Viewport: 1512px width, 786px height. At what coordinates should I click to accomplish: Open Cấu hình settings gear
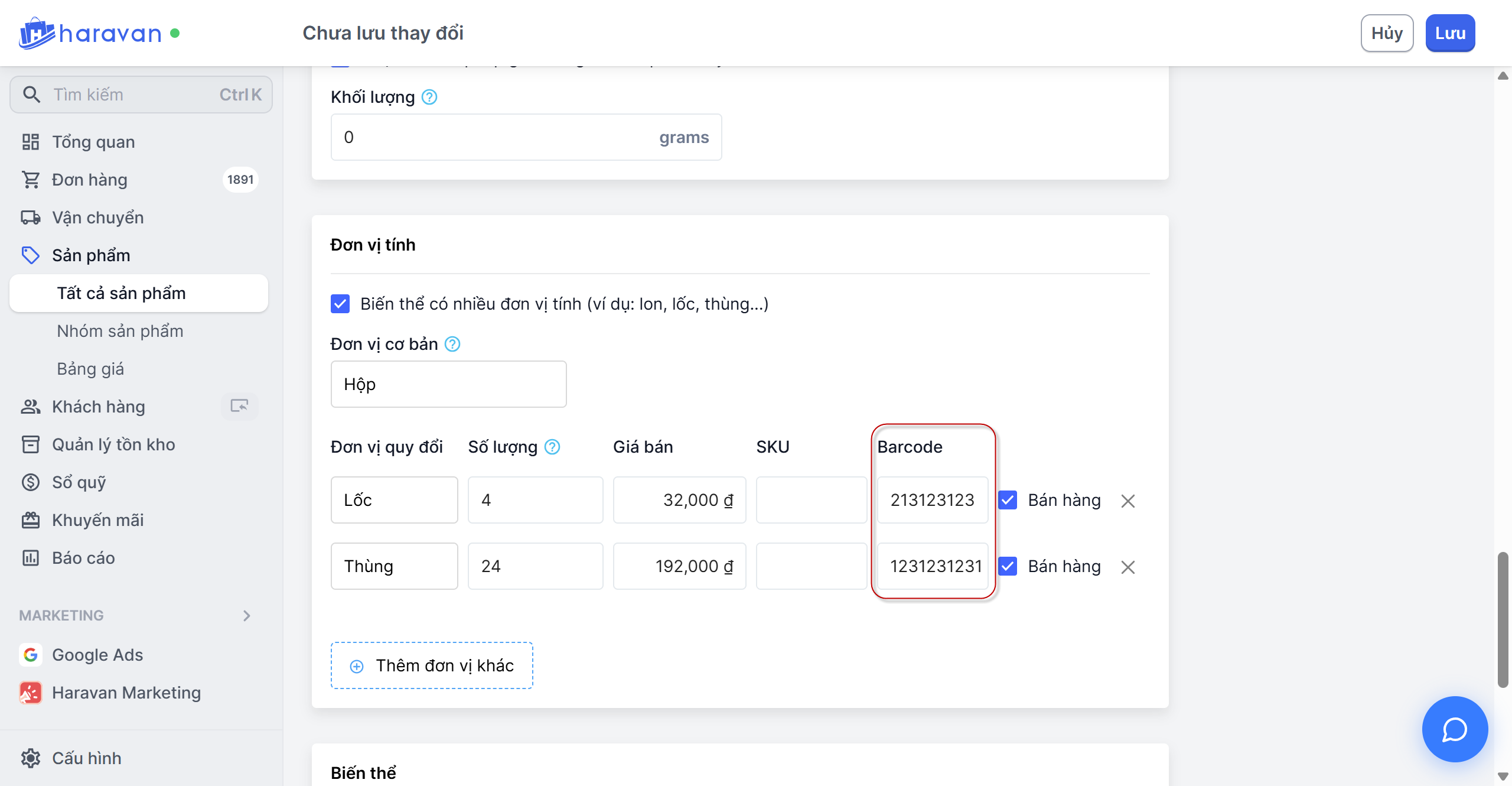tap(31, 758)
